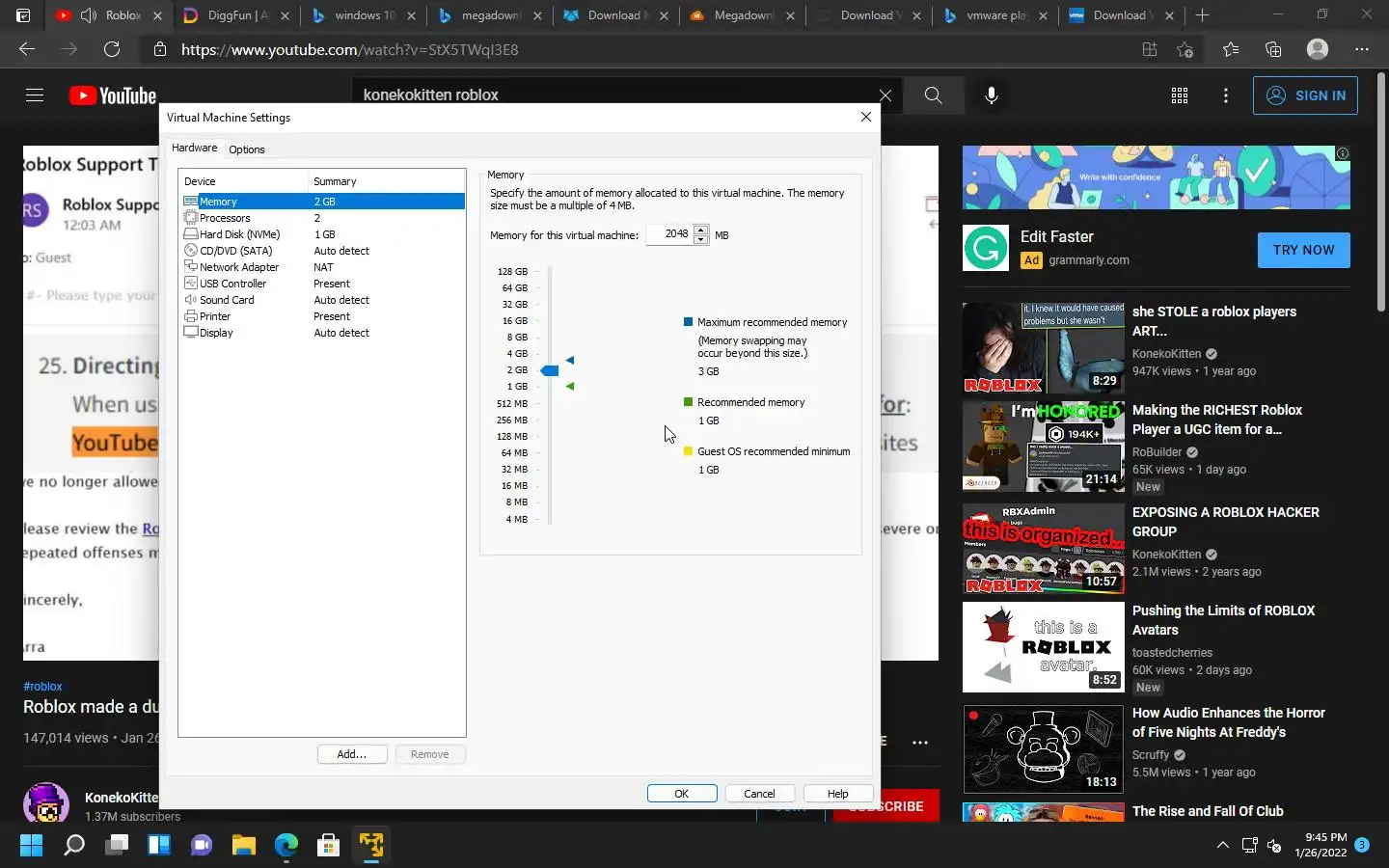Open the Windows Start menu
Image resolution: width=1389 pixels, height=868 pixels.
[32, 846]
